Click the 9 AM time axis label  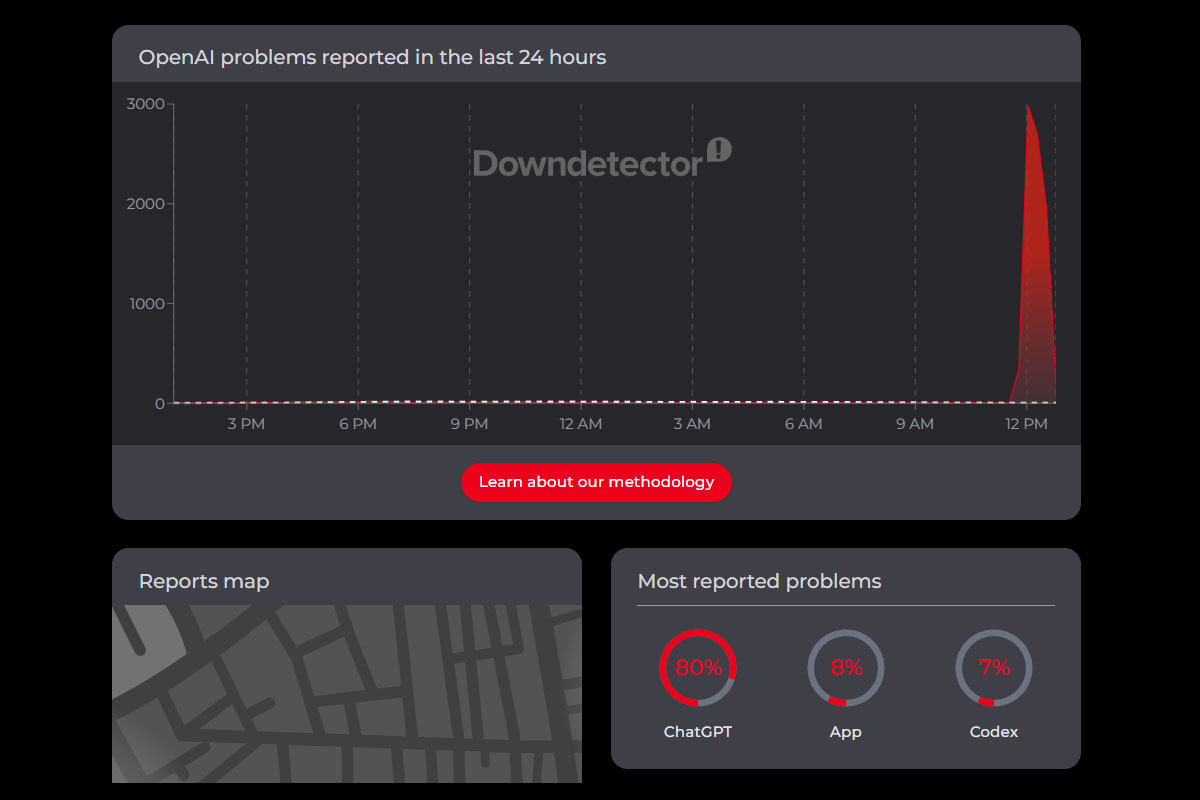click(x=915, y=424)
